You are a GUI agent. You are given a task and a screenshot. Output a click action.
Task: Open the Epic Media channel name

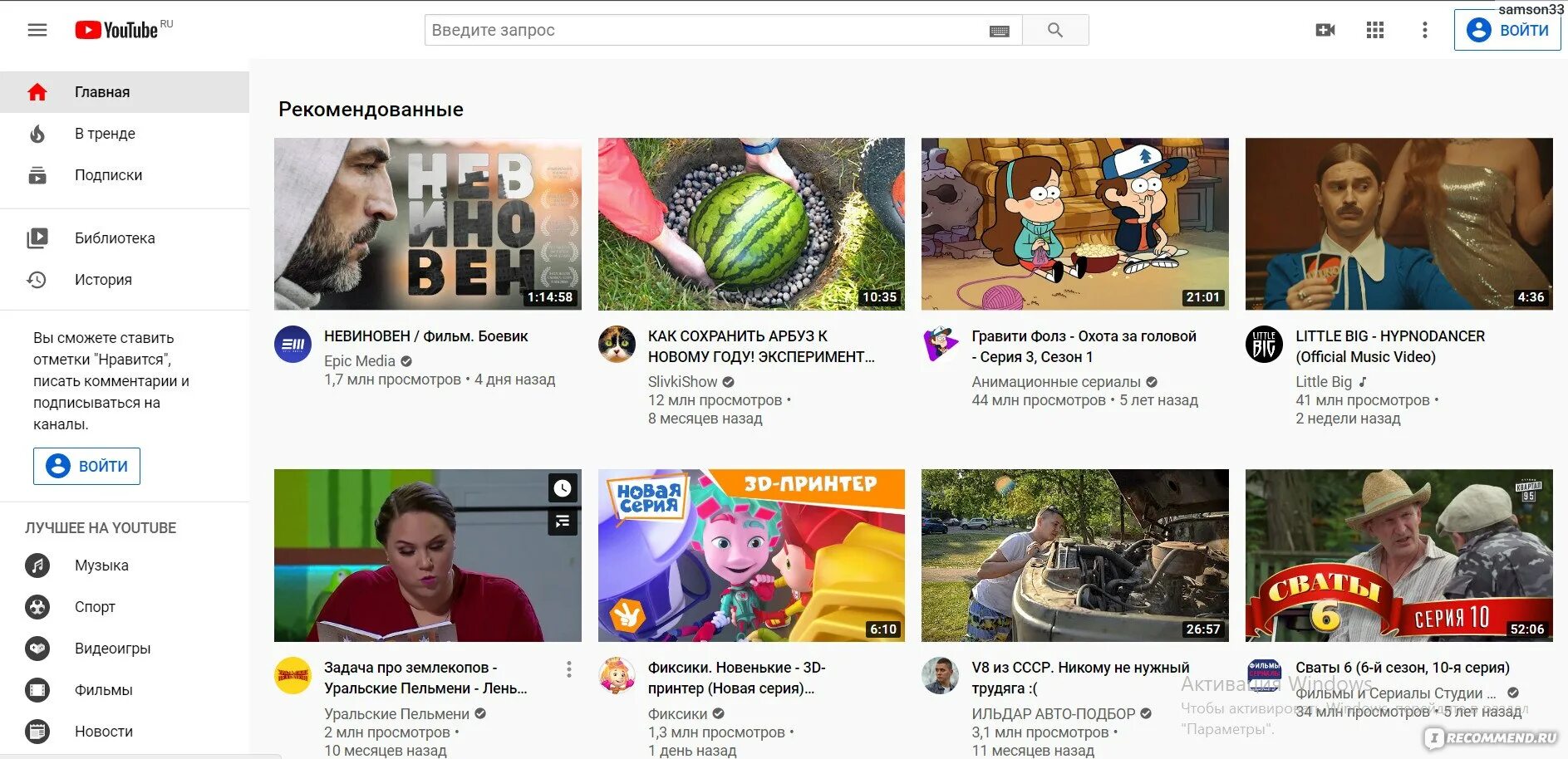pos(360,361)
